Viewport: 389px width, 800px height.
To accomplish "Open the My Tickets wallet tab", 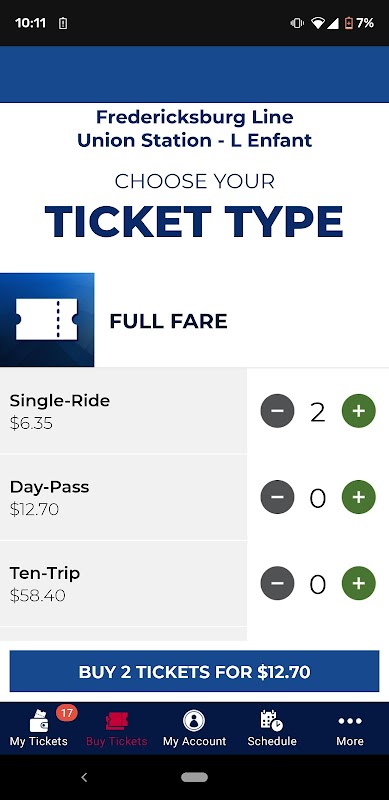I will tap(39, 728).
